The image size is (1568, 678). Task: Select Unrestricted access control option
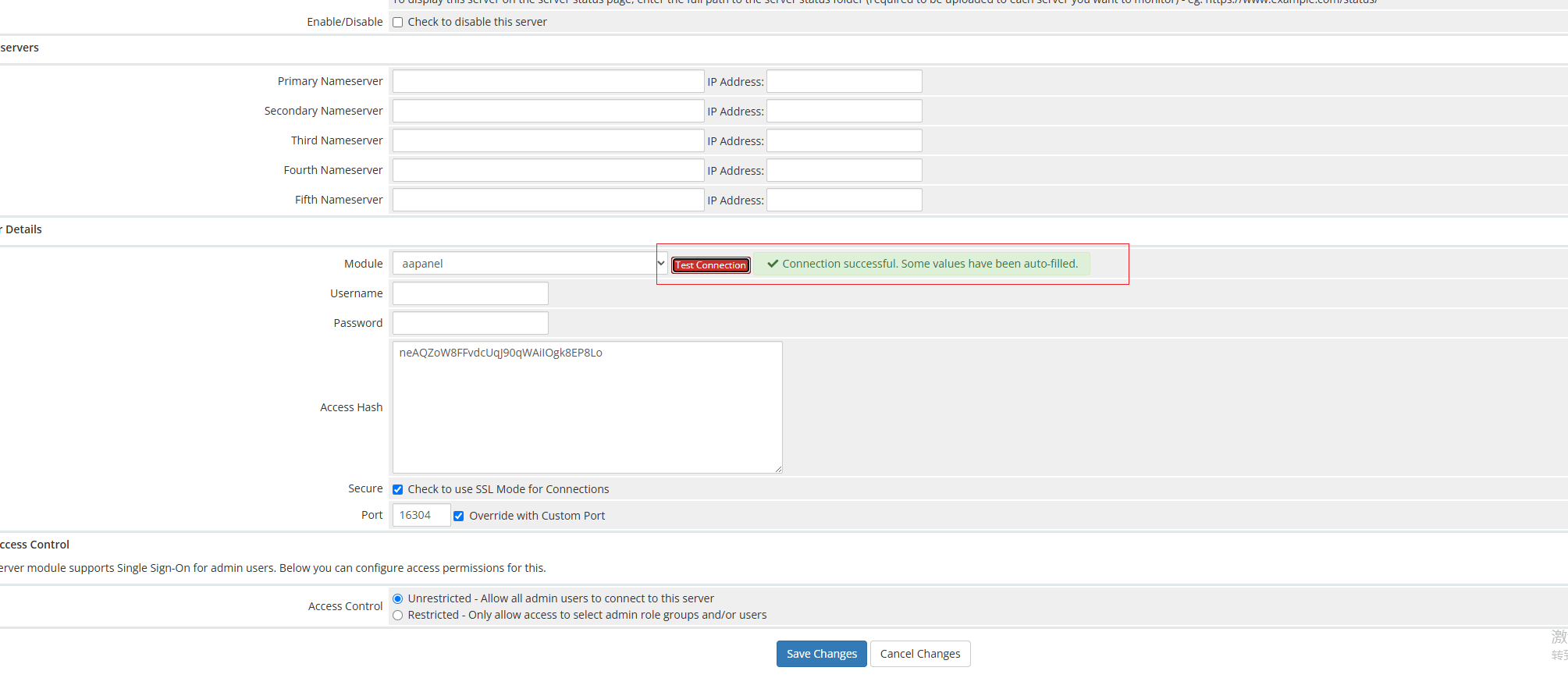click(x=398, y=598)
